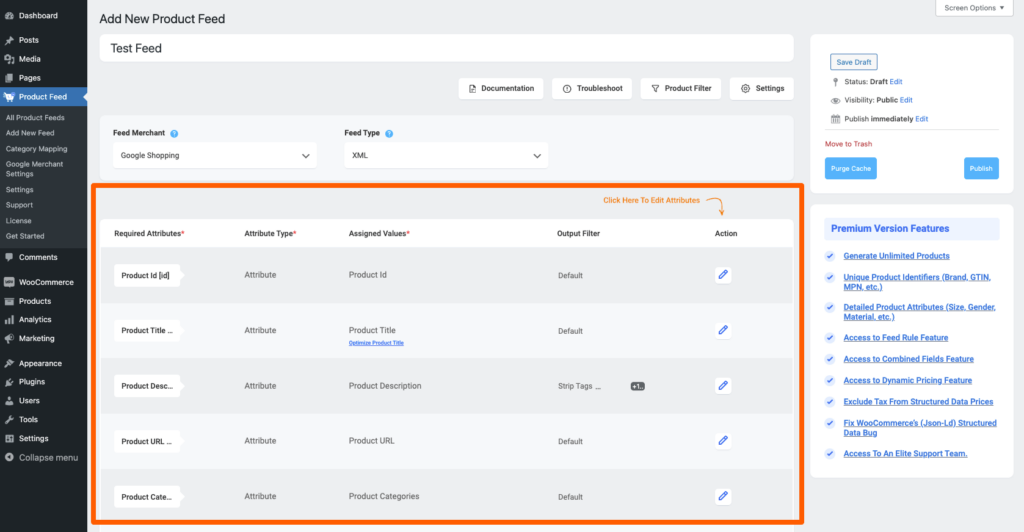Select Add New Feed in sidebar
Image resolution: width=1024 pixels, height=532 pixels.
(x=30, y=133)
